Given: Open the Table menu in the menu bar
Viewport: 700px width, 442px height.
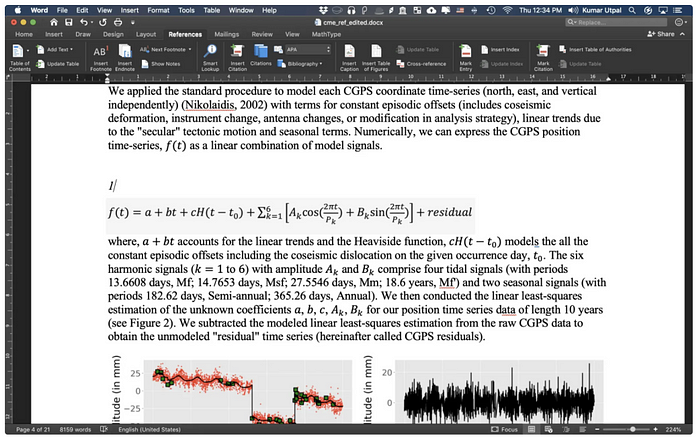Looking at the screenshot, I should 212,10.
